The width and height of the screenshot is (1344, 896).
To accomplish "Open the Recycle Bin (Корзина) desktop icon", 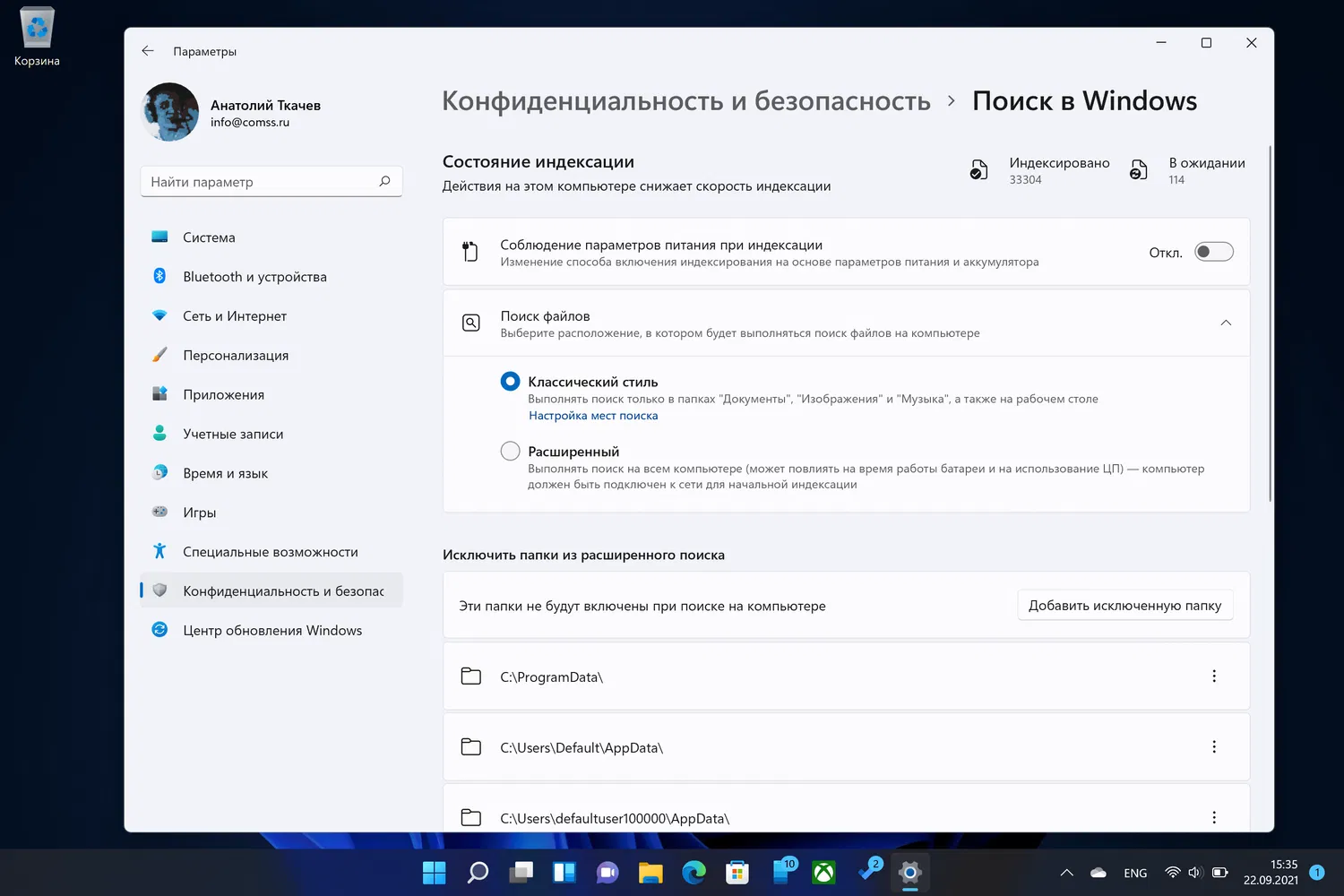I will (37, 38).
